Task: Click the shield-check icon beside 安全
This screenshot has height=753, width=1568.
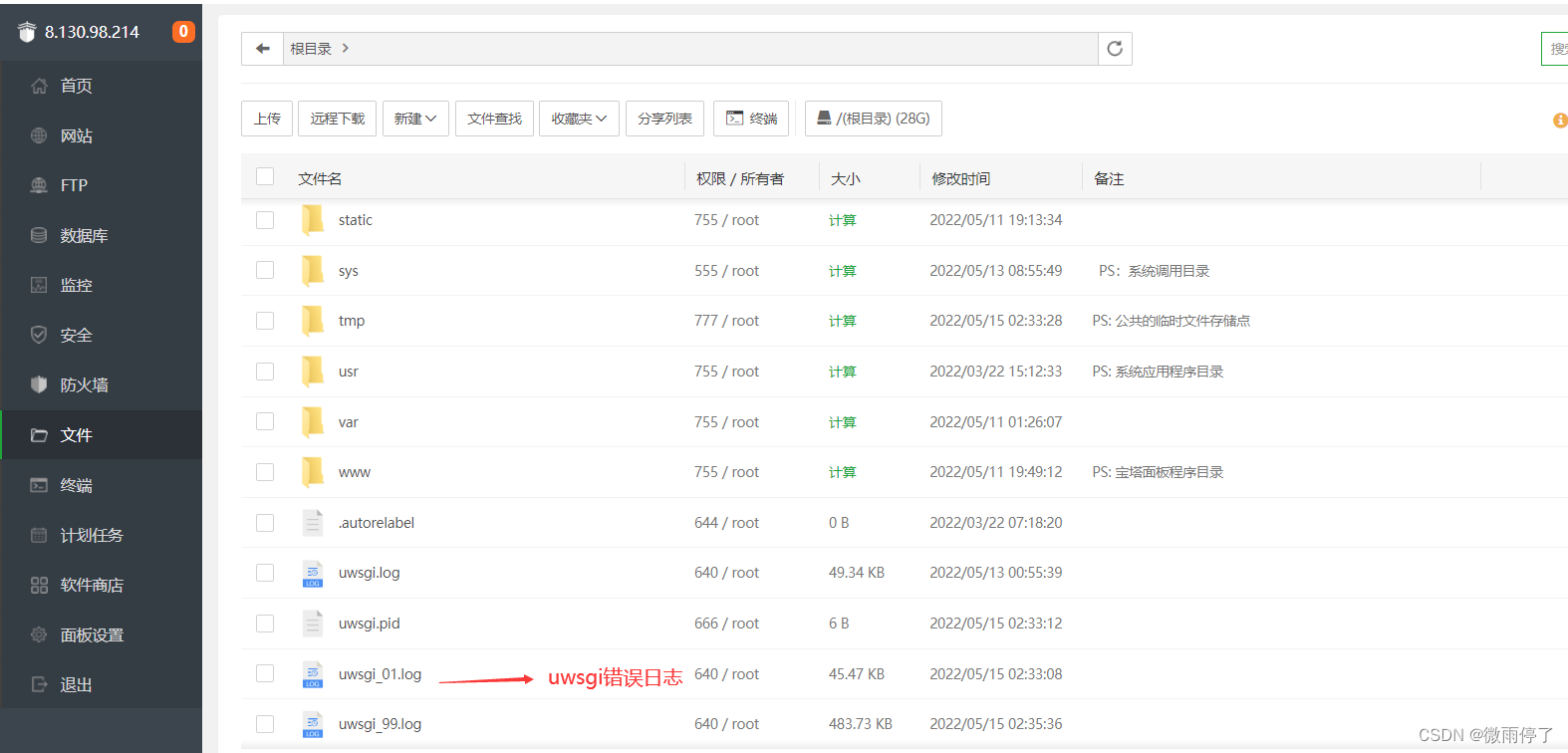Action: click(39, 335)
